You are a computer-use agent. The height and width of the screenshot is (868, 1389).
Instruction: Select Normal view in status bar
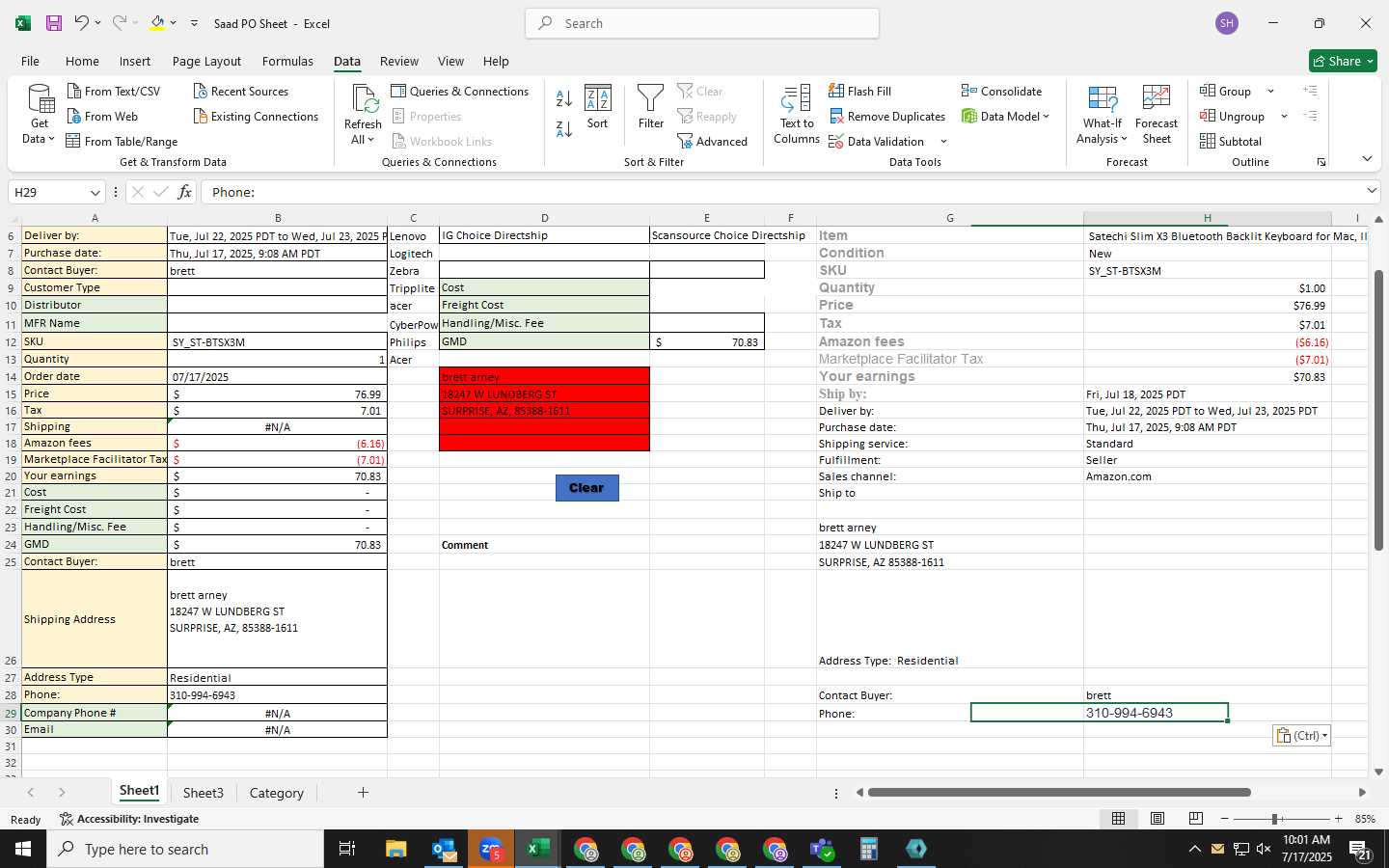[1119, 818]
